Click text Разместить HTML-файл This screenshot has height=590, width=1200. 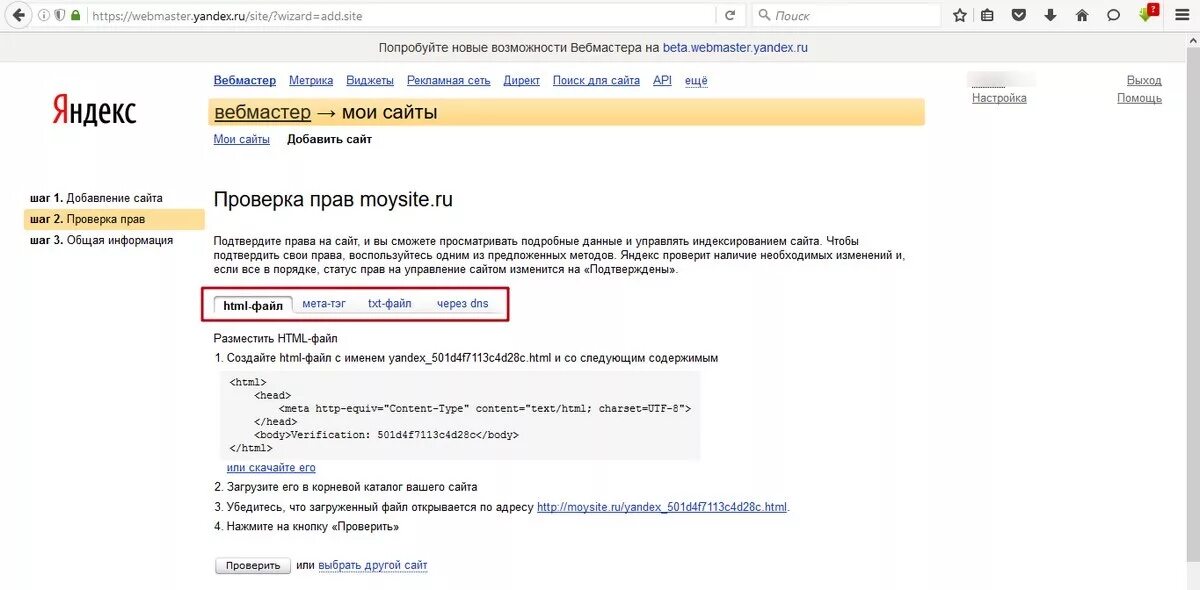tap(276, 339)
